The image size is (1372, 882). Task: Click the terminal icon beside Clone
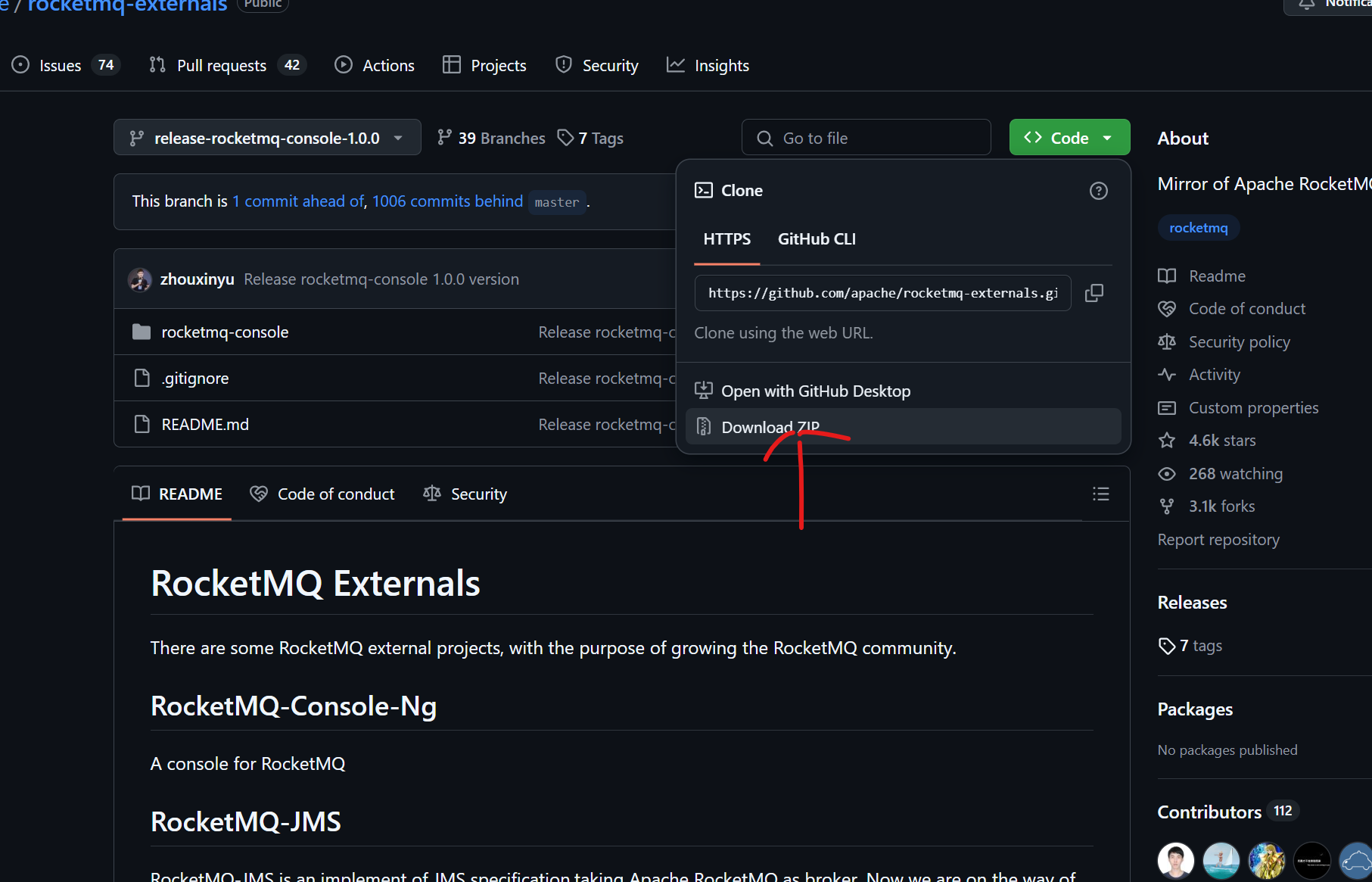703,190
